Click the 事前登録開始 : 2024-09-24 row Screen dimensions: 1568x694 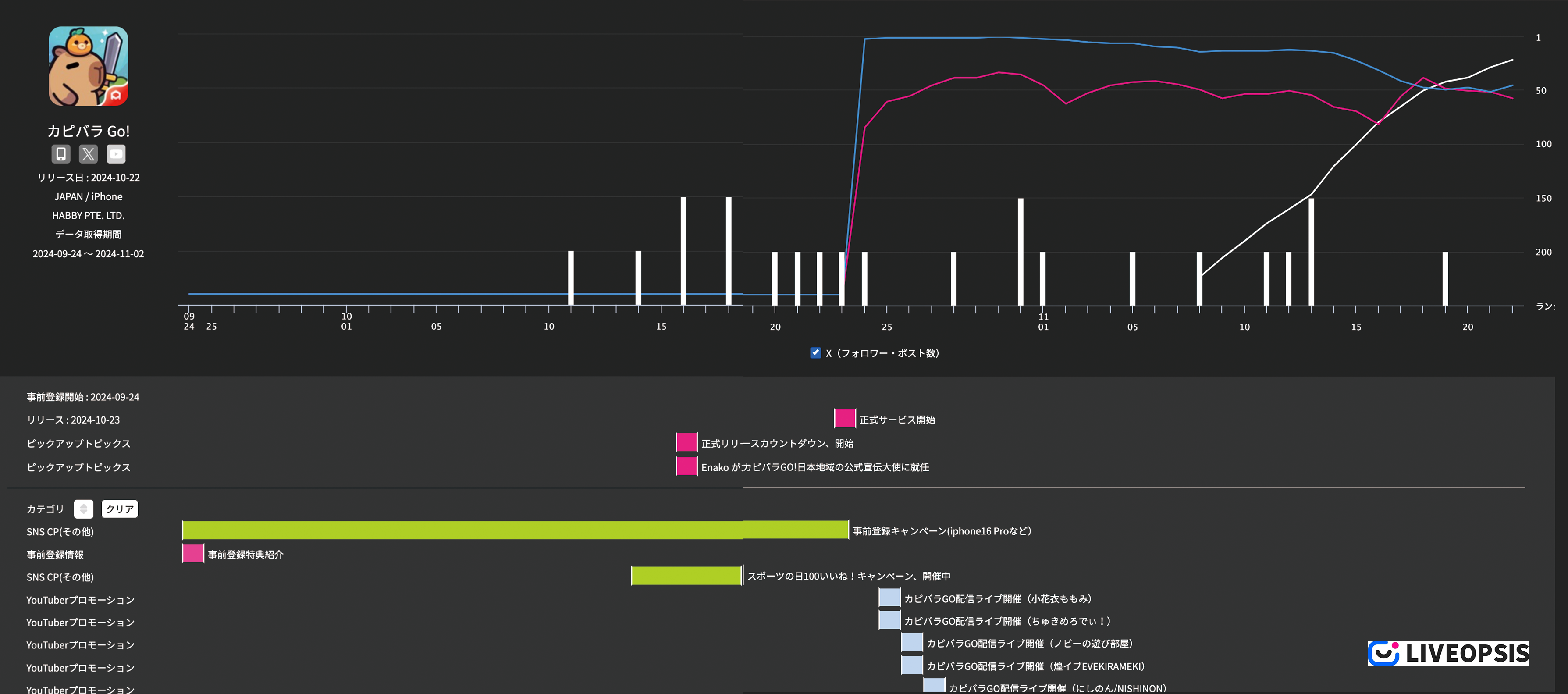[83, 396]
